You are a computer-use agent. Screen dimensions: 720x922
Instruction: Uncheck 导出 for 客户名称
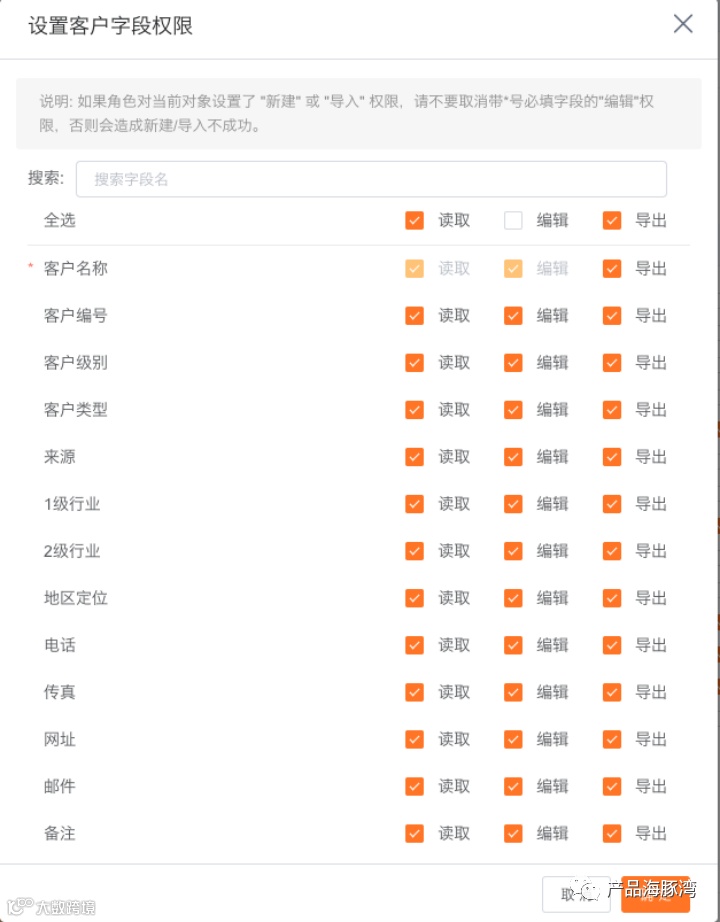pyautogui.click(x=612, y=269)
